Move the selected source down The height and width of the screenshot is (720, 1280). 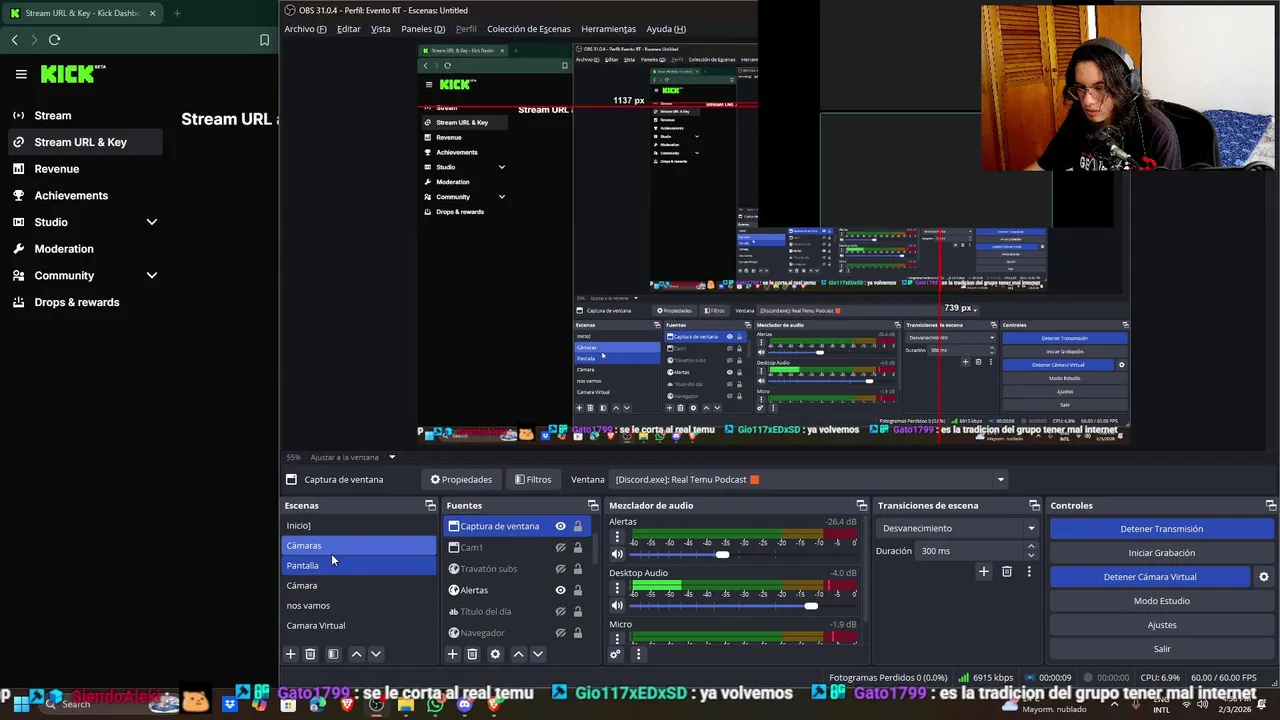pos(538,654)
